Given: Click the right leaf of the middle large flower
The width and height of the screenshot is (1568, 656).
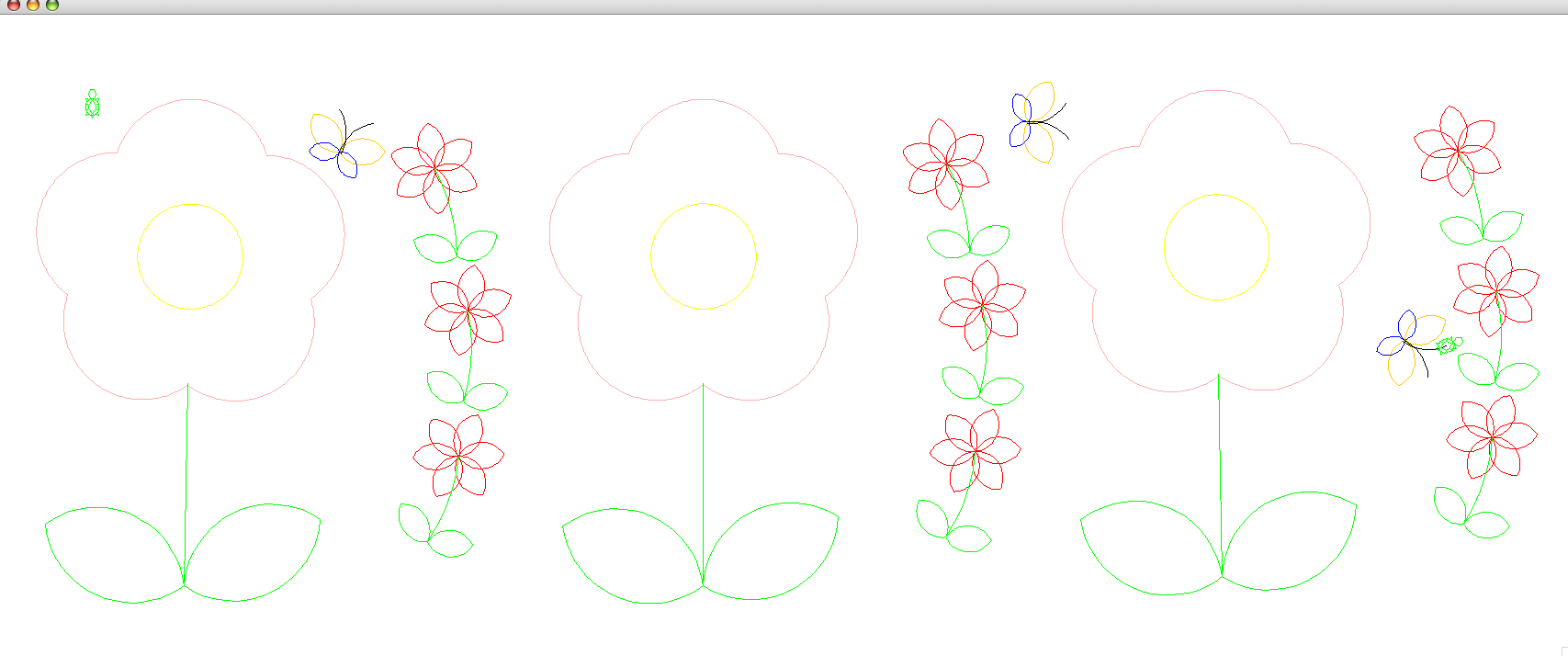Looking at the screenshot, I should click(772, 551).
